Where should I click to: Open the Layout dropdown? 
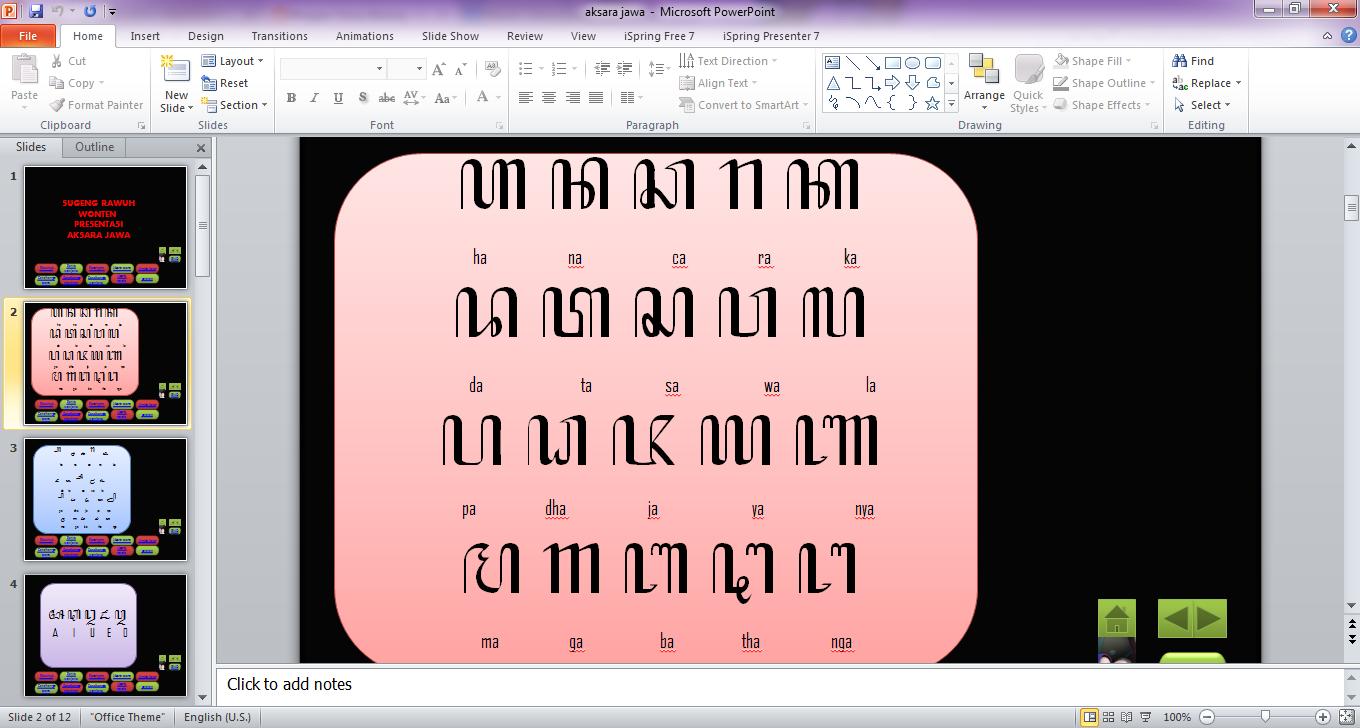point(233,61)
